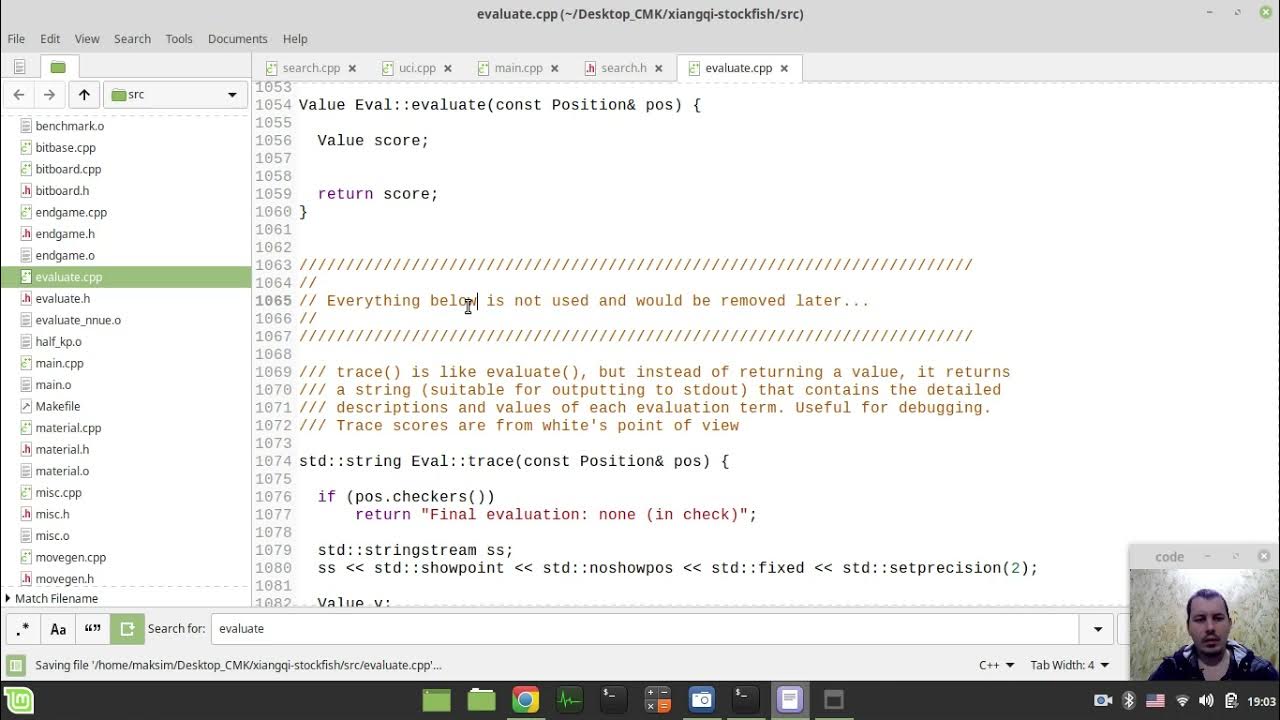Open the Search menu

coord(132,38)
